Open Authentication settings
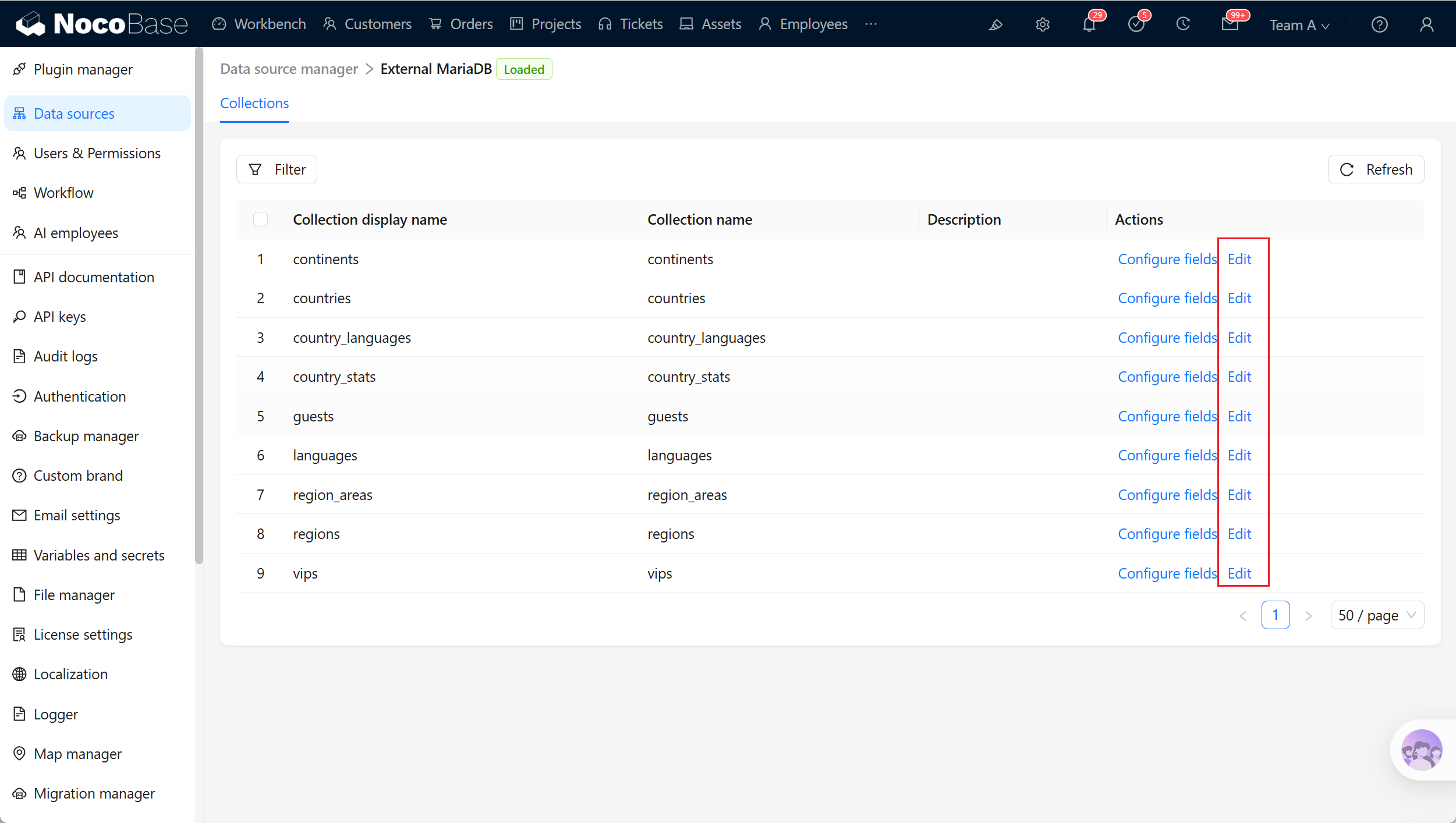The height and width of the screenshot is (823, 1456). pyautogui.click(x=97, y=396)
